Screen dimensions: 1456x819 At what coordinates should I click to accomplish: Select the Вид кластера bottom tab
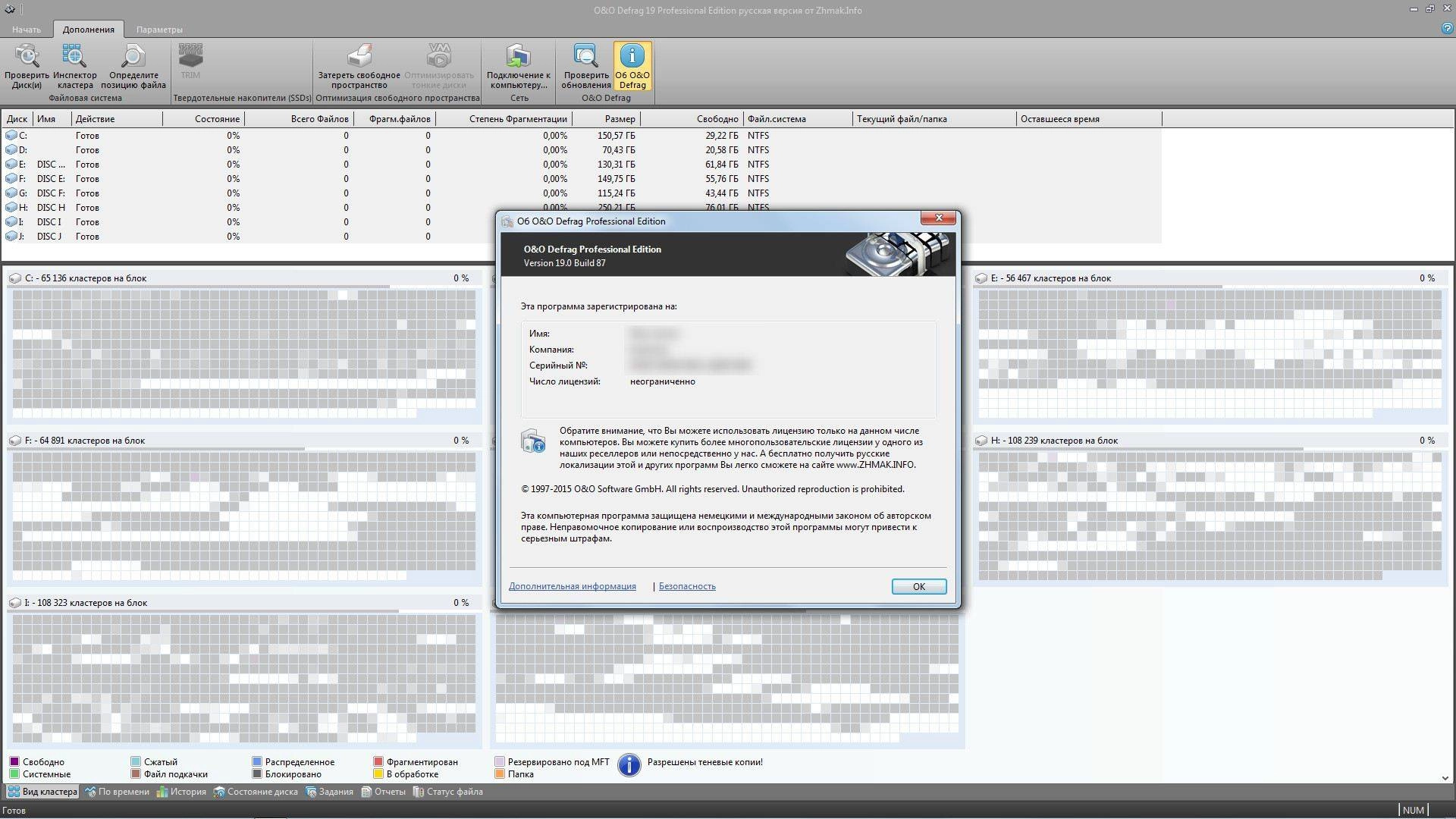click(42, 792)
